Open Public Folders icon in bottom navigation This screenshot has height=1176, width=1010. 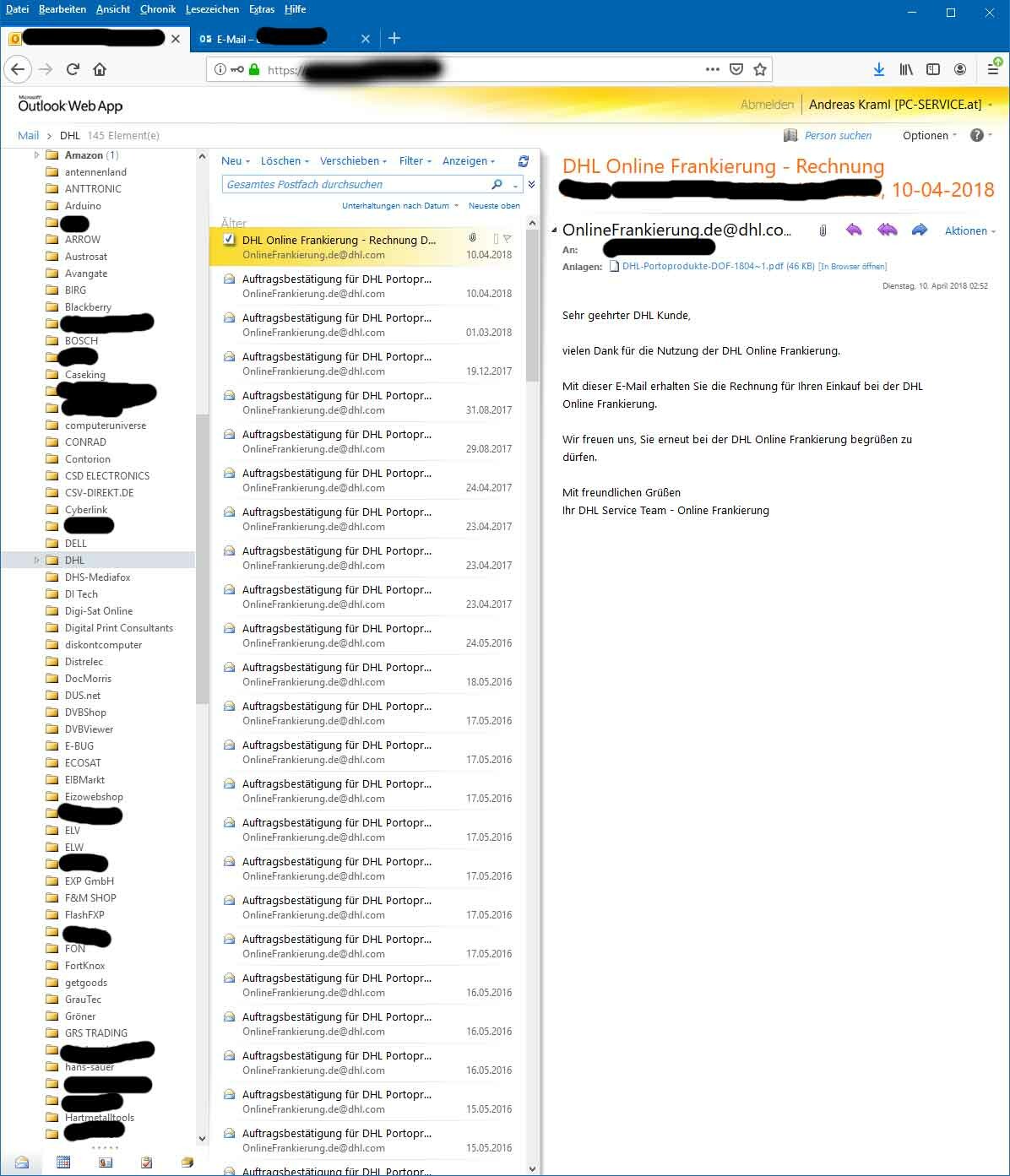point(187,1162)
